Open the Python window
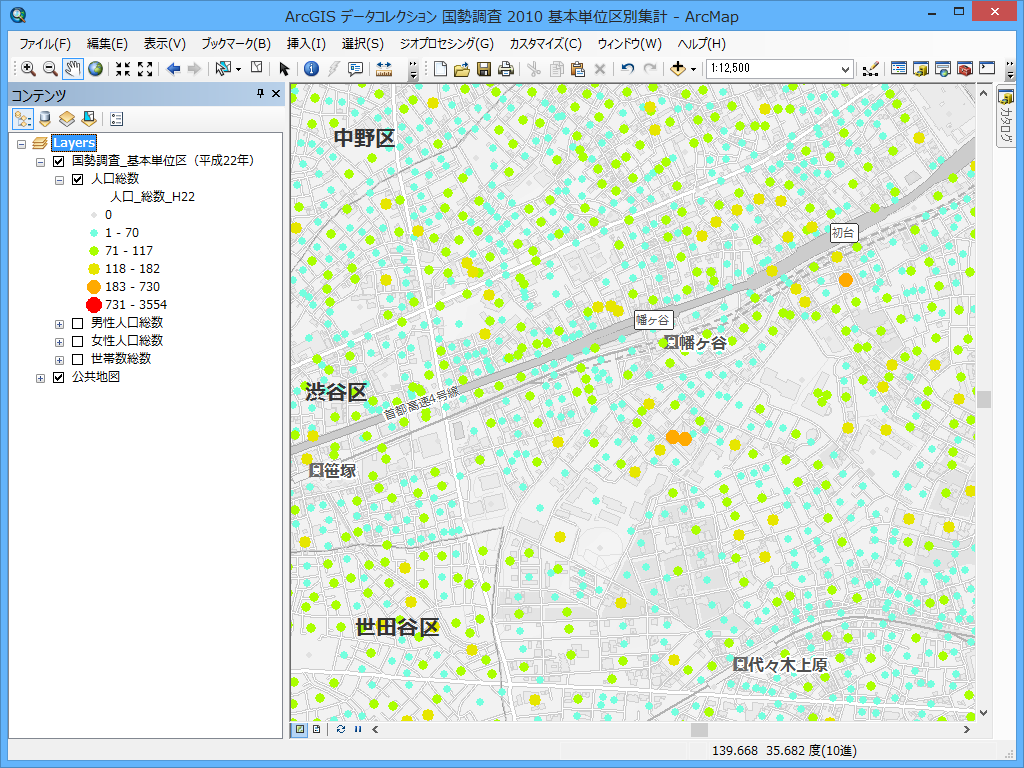 [x=987, y=69]
